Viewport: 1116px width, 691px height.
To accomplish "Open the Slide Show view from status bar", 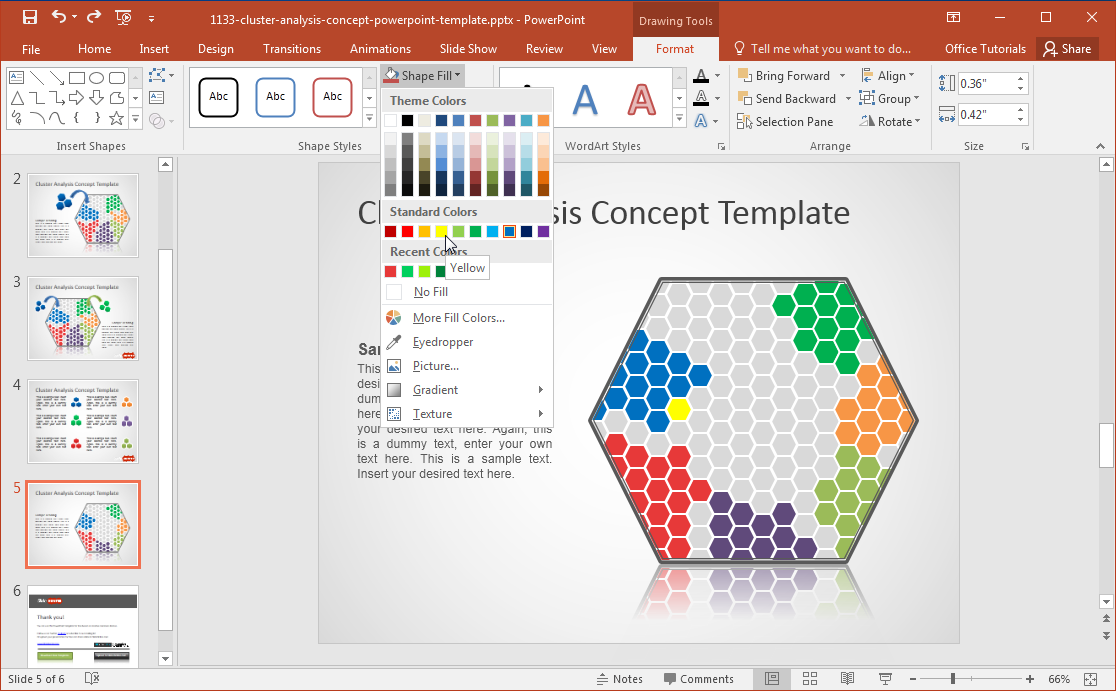I will click(x=884, y=678).
